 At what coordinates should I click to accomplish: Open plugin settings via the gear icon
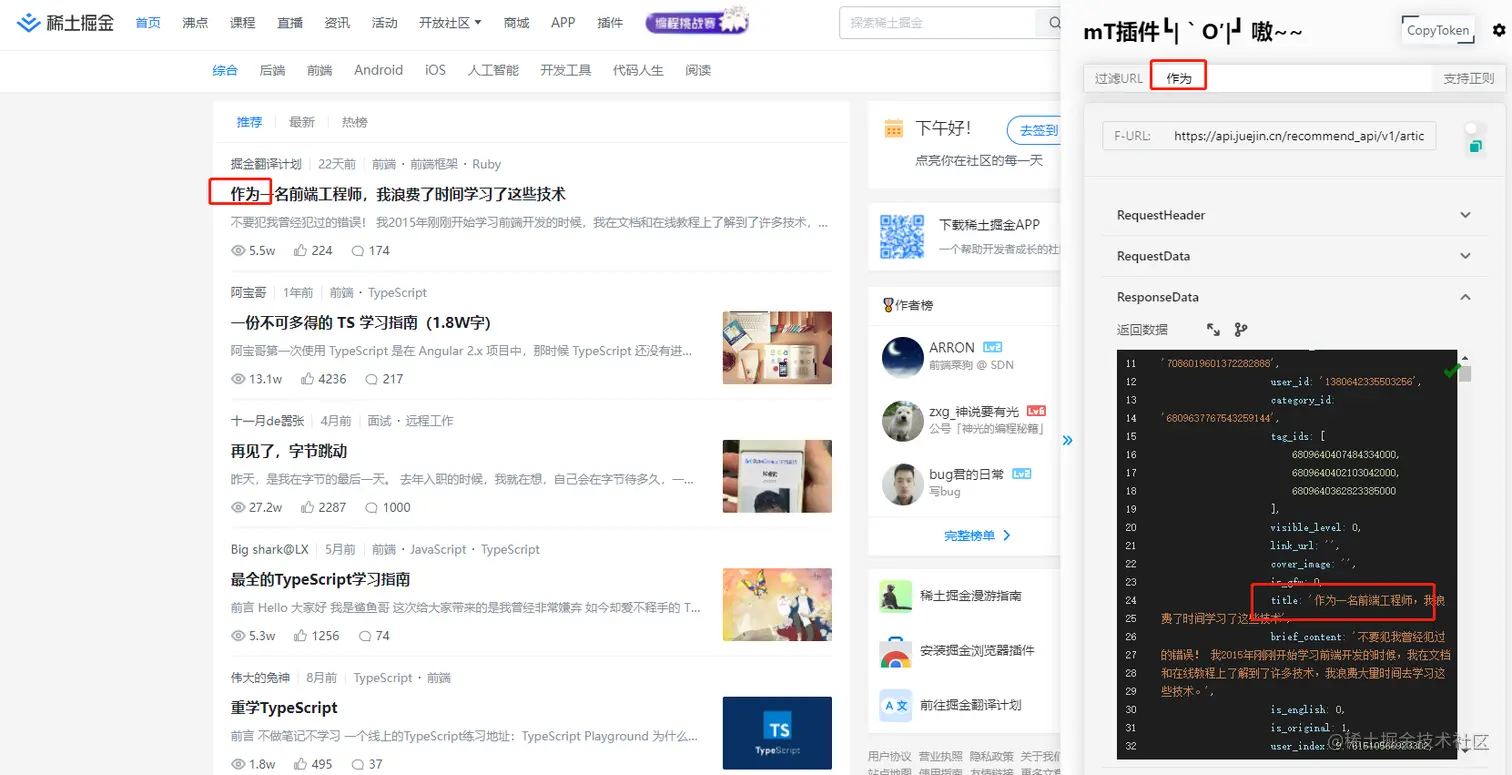1498,30
